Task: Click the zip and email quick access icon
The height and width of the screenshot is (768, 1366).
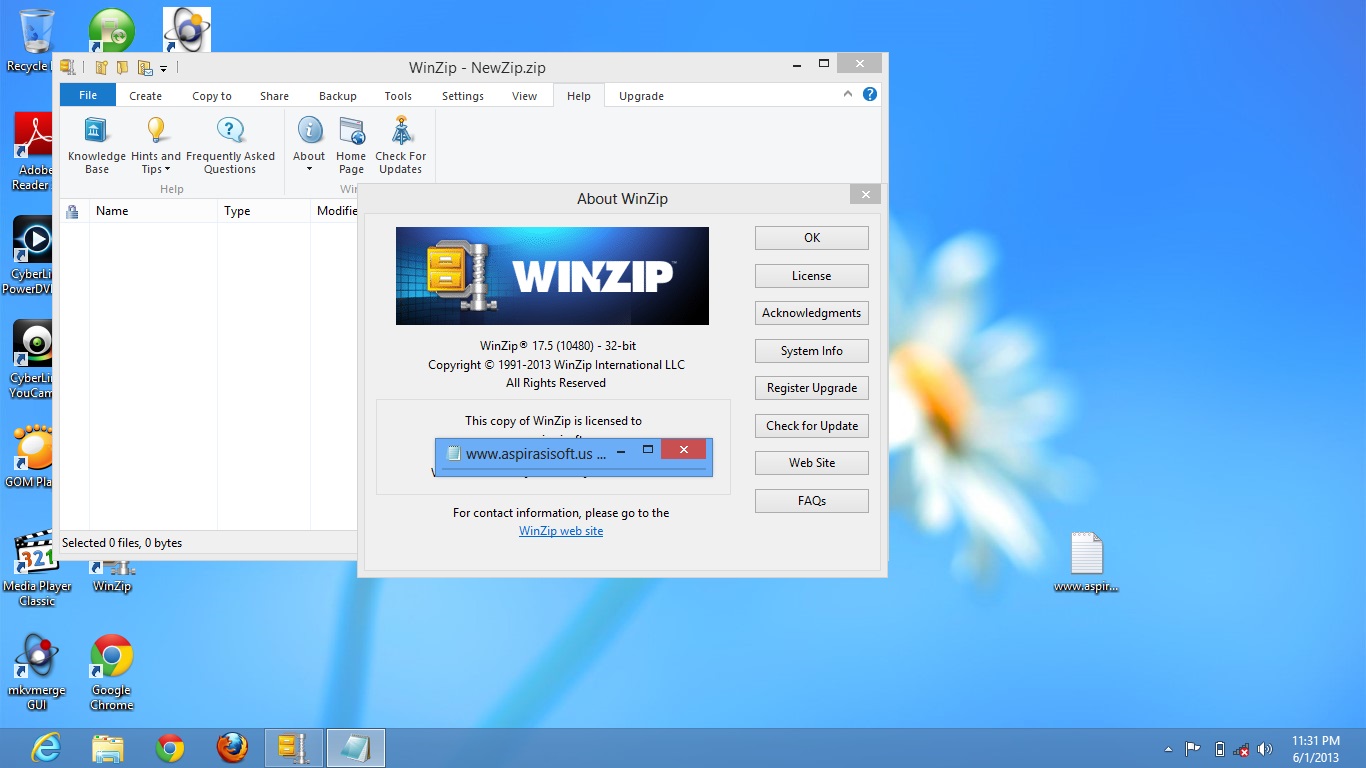Action: click(x=145, y=68)
